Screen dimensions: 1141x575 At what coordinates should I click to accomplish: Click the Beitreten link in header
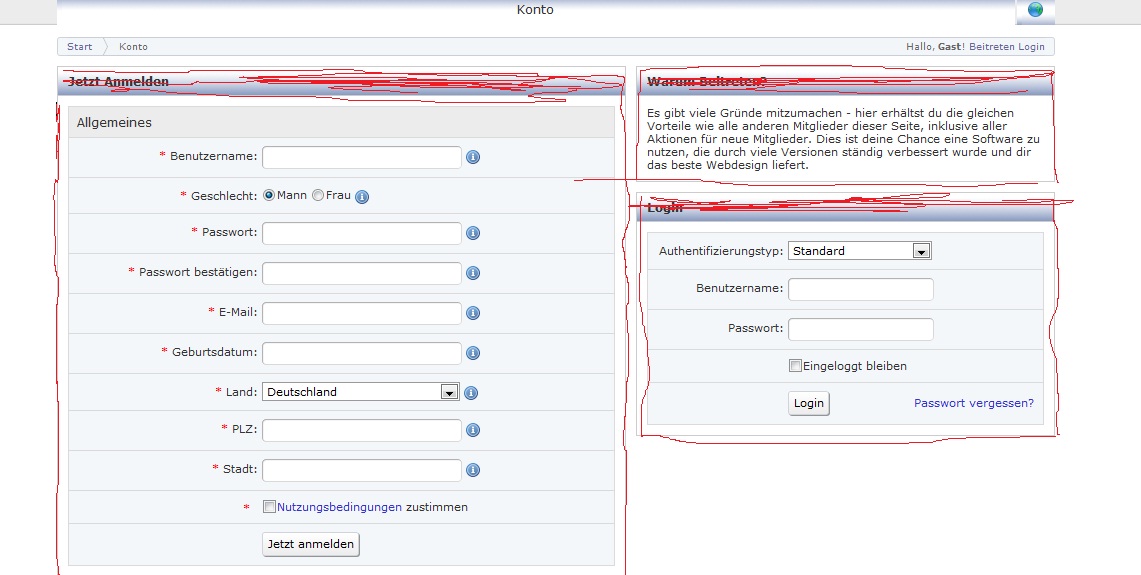coord(991,47)
